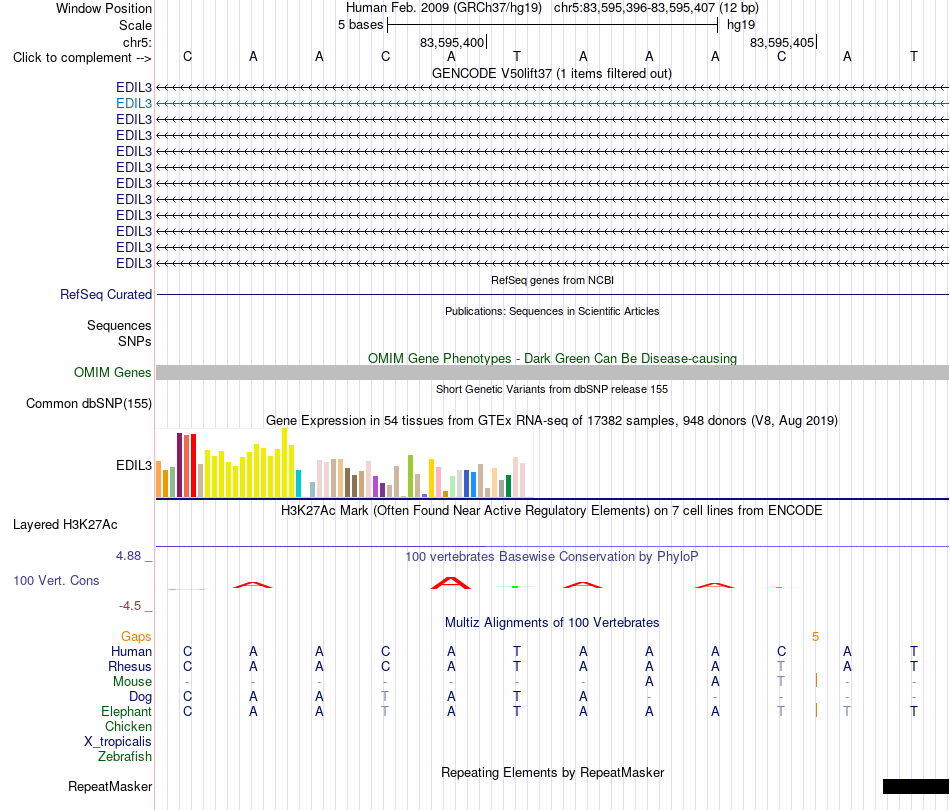Click the 4.88 PhyloP upper scale value
The width and height of the screenshot is (950, 810).
click(x=128, y=556)
